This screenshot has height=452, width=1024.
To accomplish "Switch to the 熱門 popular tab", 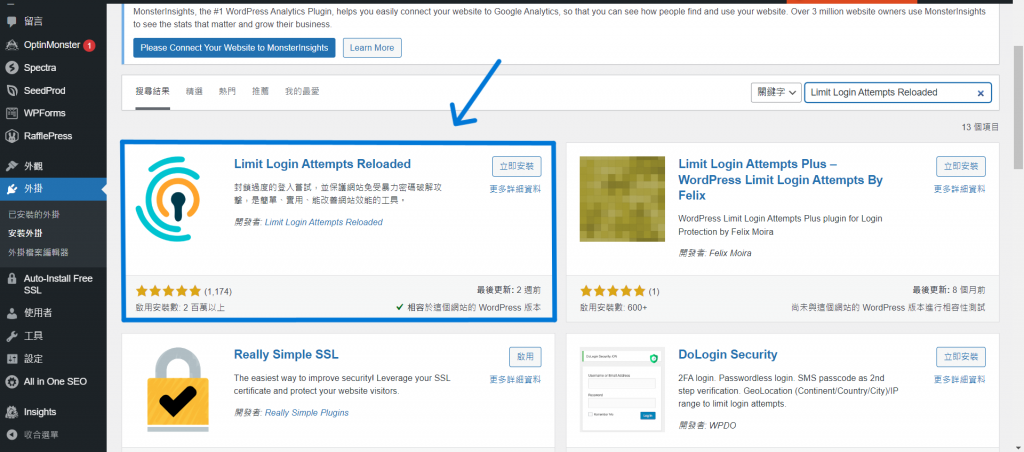I will point(227,92).
